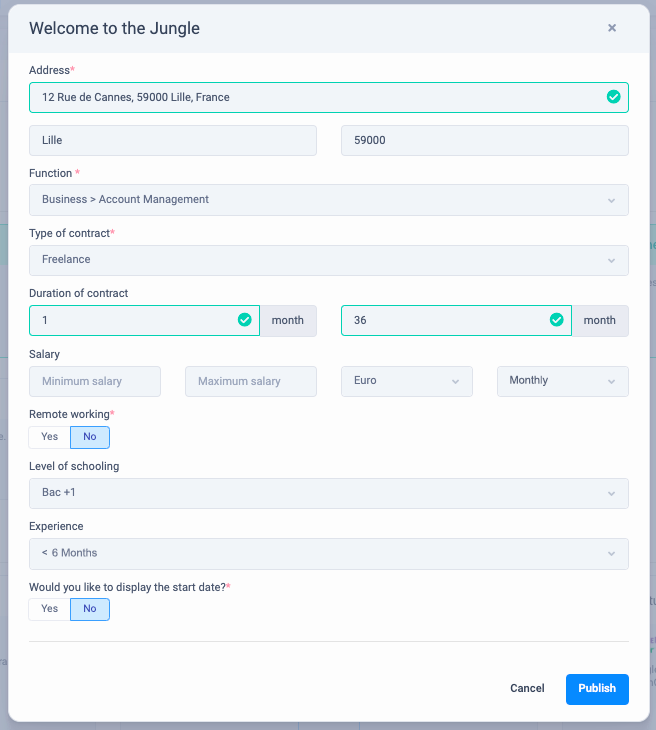Screen dimensions: 656x730
Task: Choose No to display the start date
Action: pyautogui.click(x=90, y=609)
